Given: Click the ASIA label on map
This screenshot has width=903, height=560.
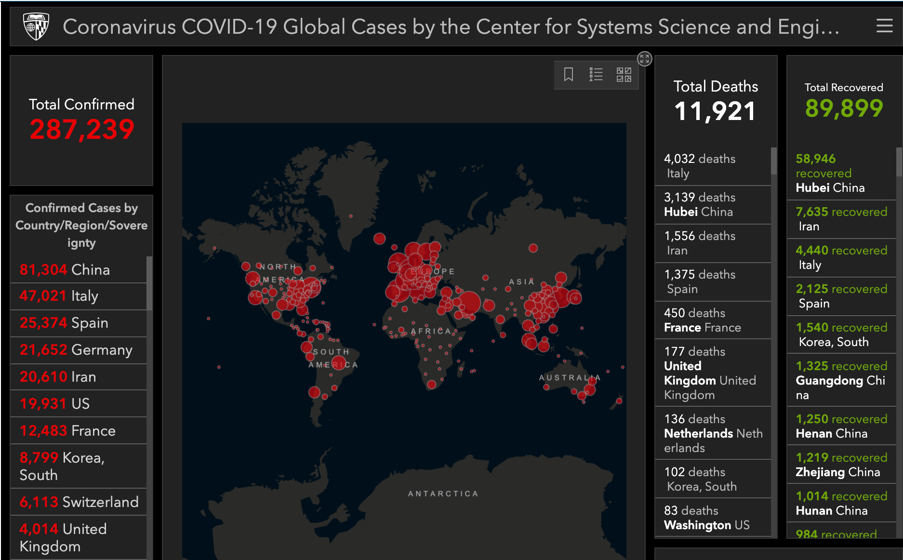Looking at the screenshot, I should [521, 282].
